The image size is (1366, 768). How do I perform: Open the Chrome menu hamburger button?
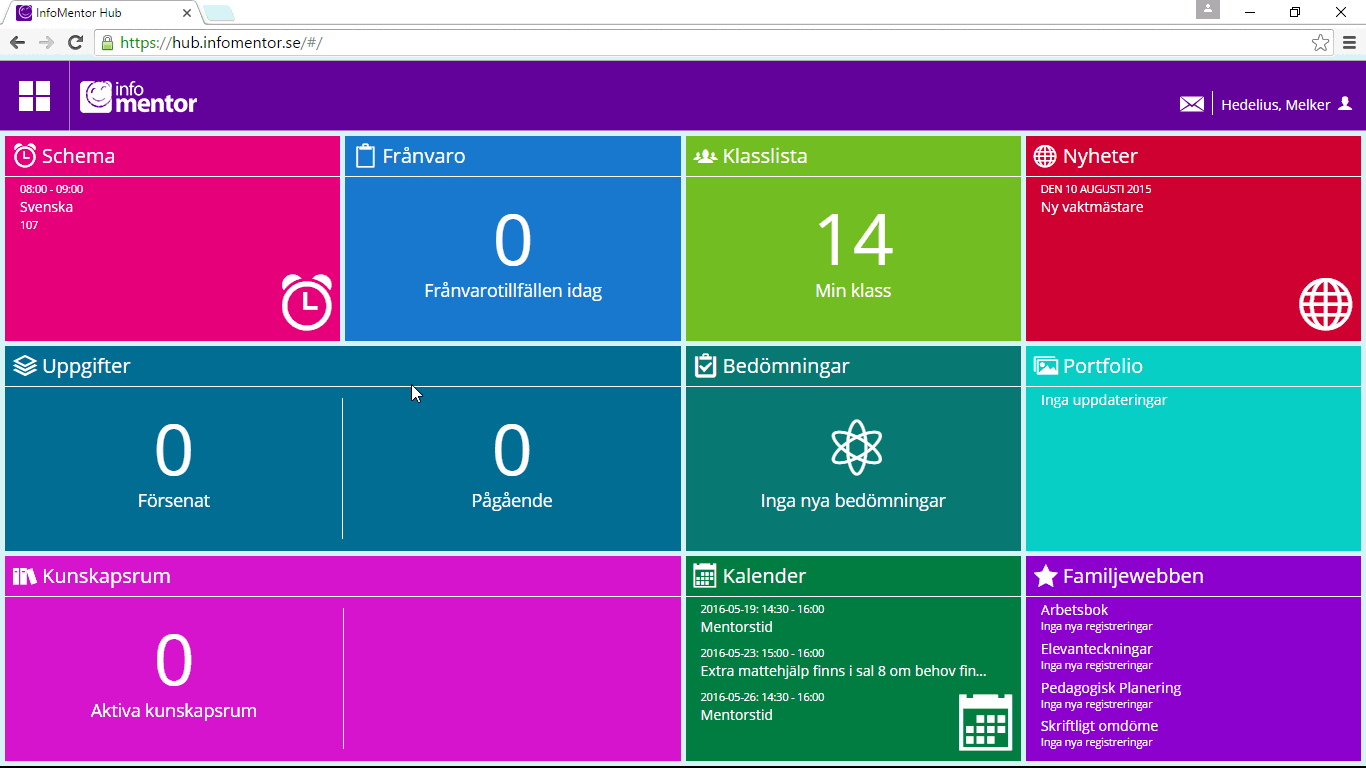pos(1349,42)
